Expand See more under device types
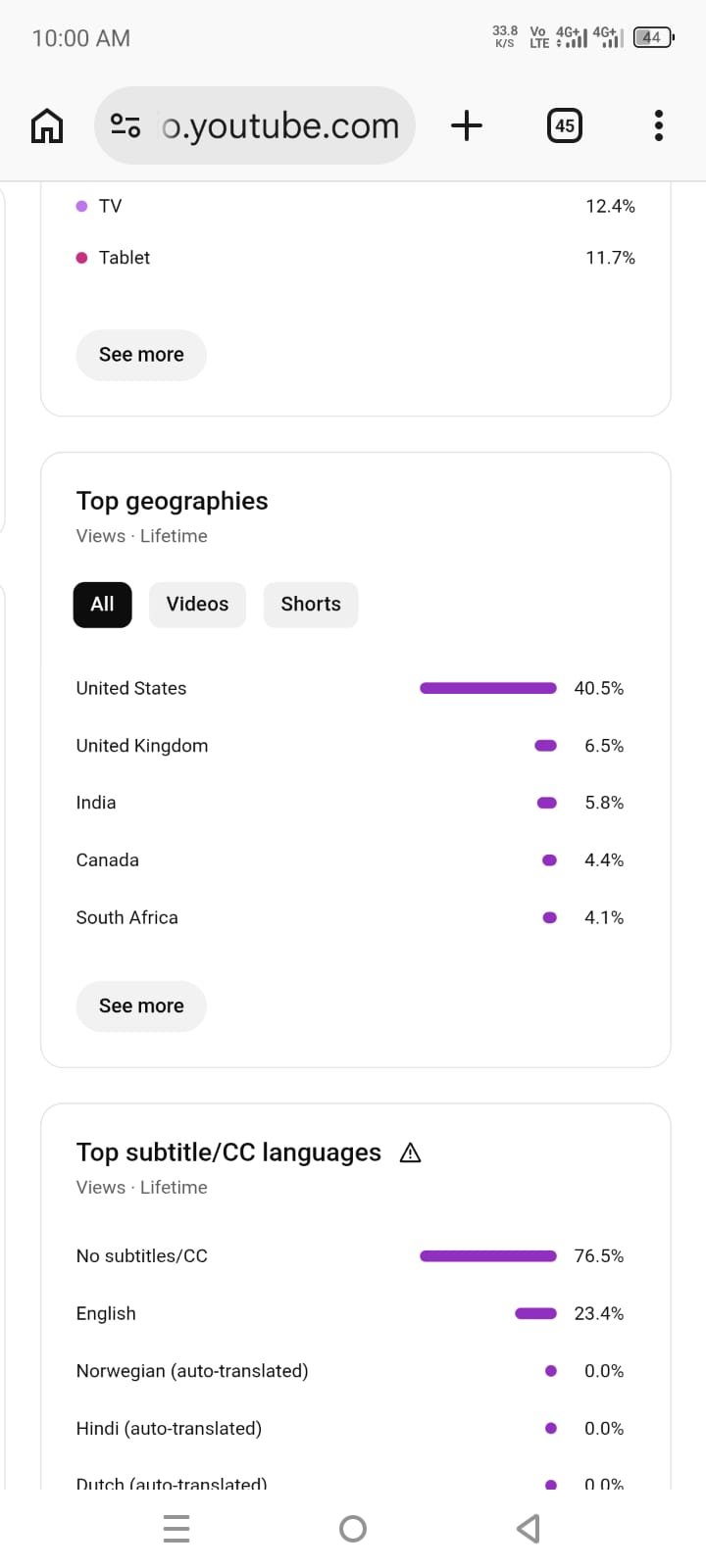The image size is (706, 1568). click(141, 355)
